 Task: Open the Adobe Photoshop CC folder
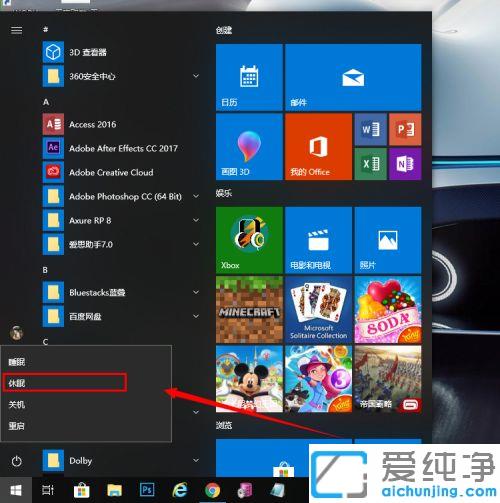tap(122, 196)
